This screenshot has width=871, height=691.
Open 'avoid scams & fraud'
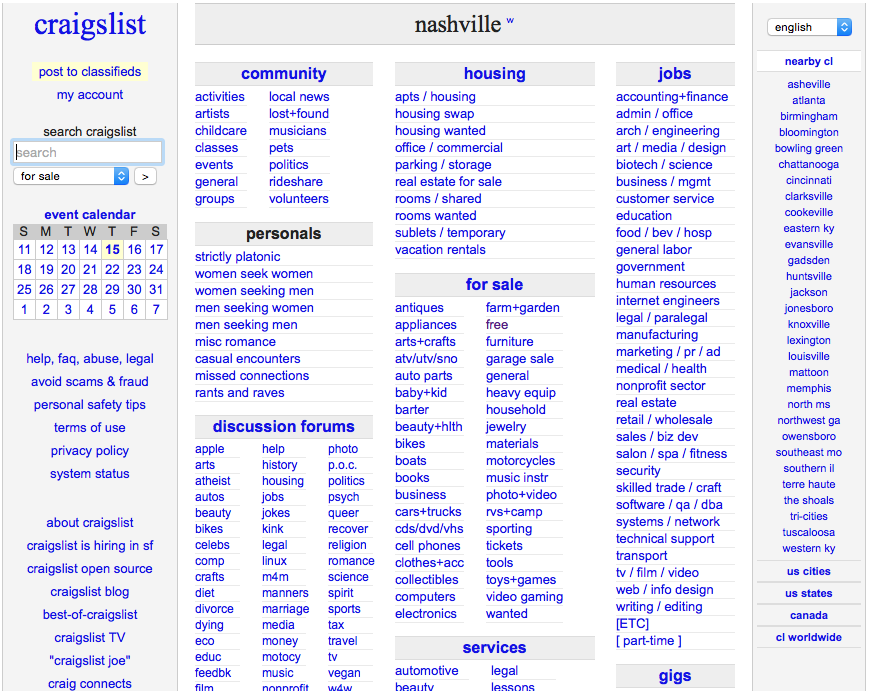point(90,382)
